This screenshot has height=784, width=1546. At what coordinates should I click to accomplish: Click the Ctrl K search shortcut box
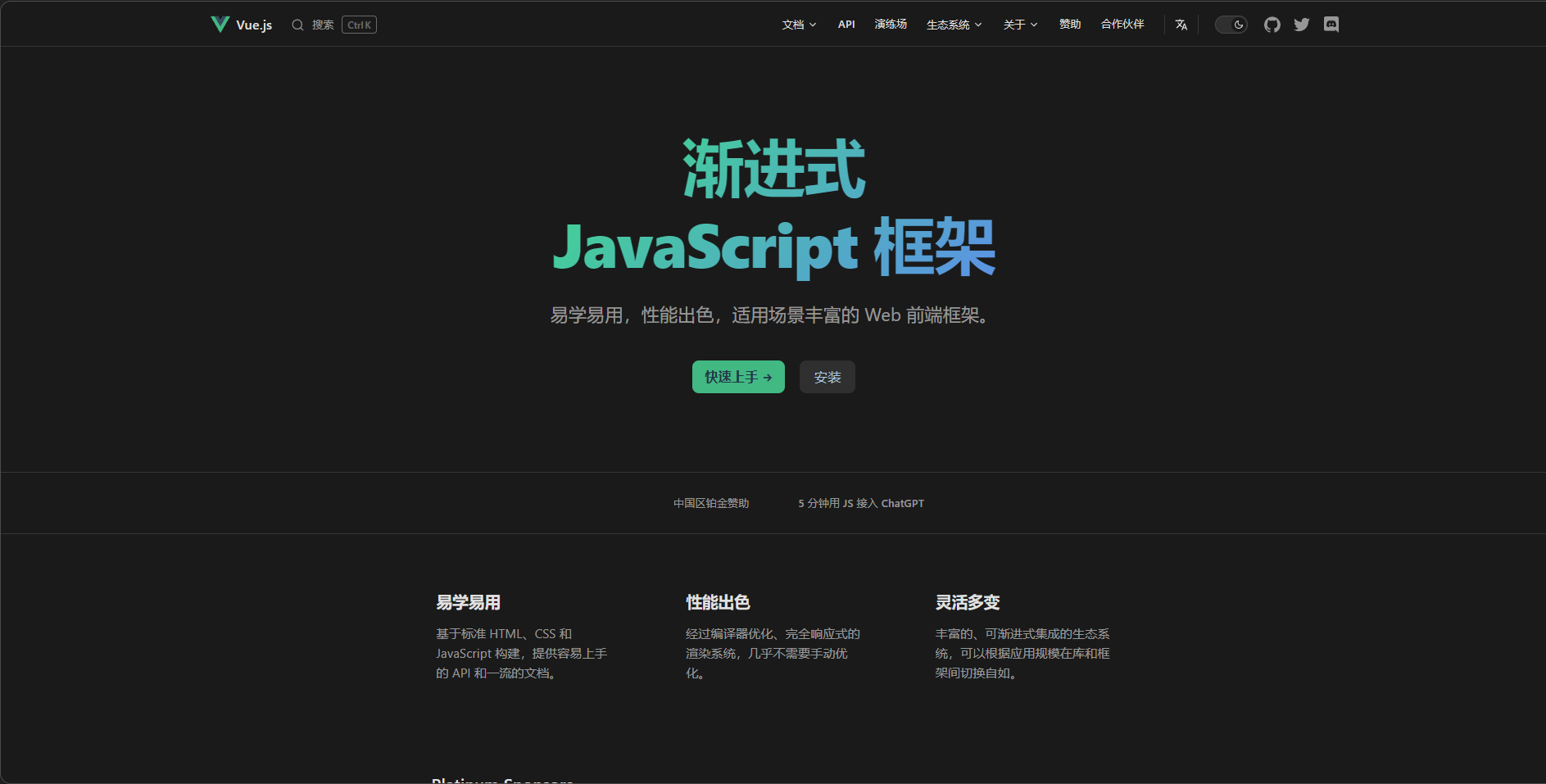[359, 25]
